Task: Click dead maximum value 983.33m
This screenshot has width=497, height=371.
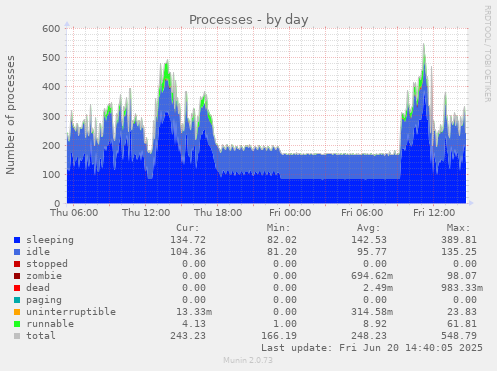Action: (x=462, y=288)
